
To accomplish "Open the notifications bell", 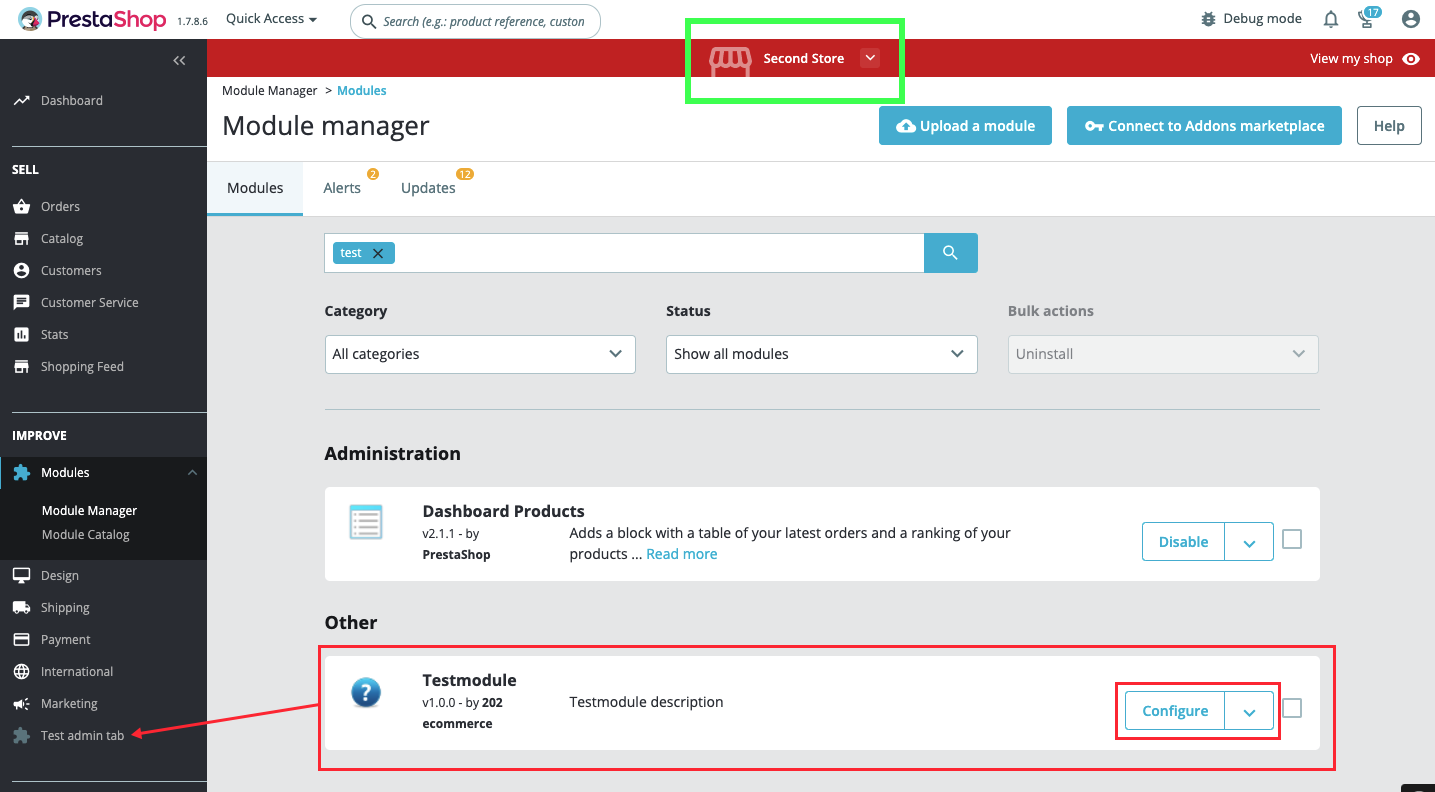I will [1330, 18].
